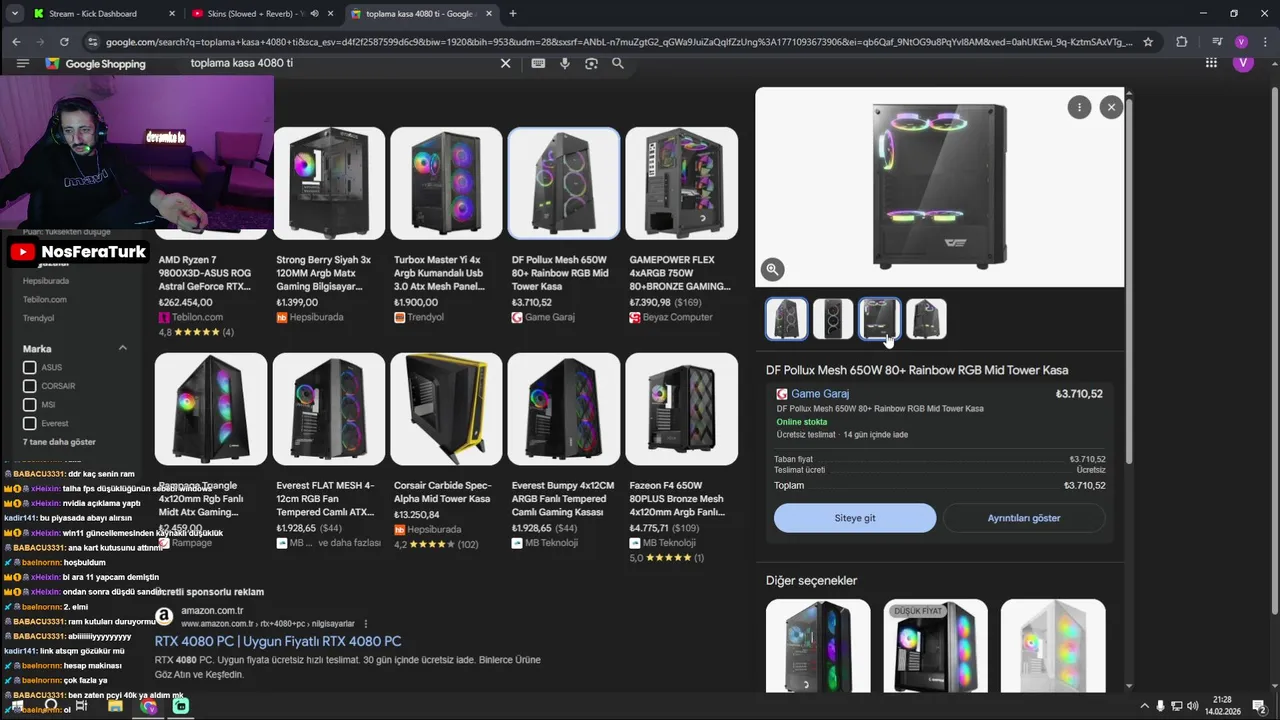Viewport: 1280px width, 720px height.
Task: Open Game Garaj seller link
Action: pyautogui.click(x=820, y=394)
